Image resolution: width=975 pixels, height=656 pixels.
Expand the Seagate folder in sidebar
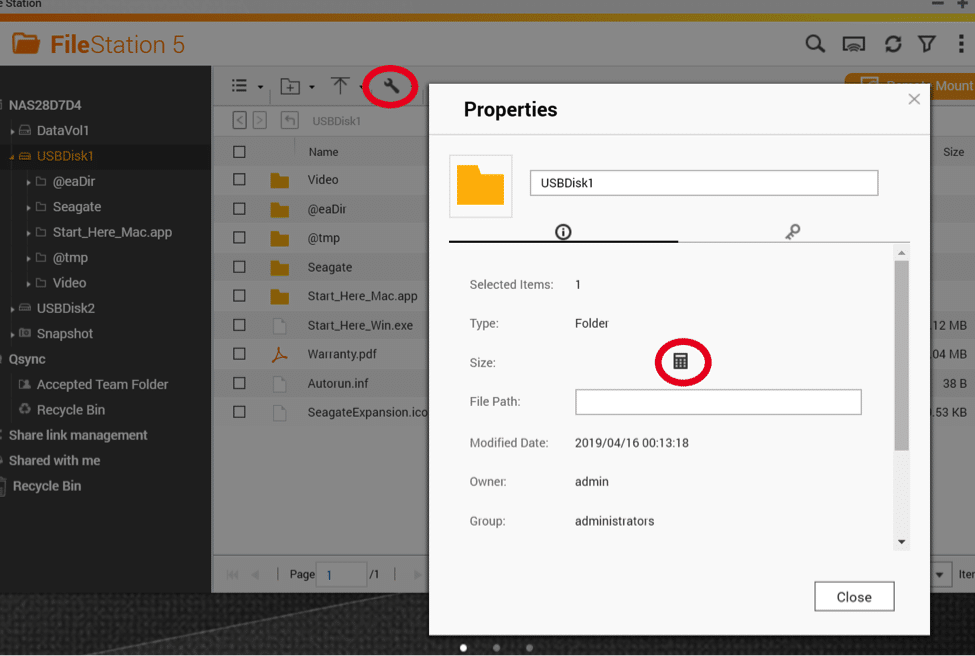tap(28, 208)
